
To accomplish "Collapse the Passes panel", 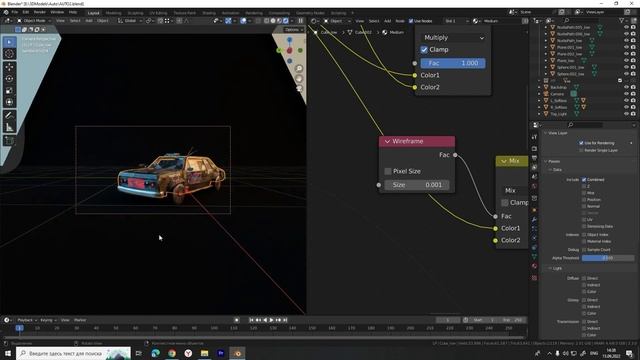I will pos(546,161).
